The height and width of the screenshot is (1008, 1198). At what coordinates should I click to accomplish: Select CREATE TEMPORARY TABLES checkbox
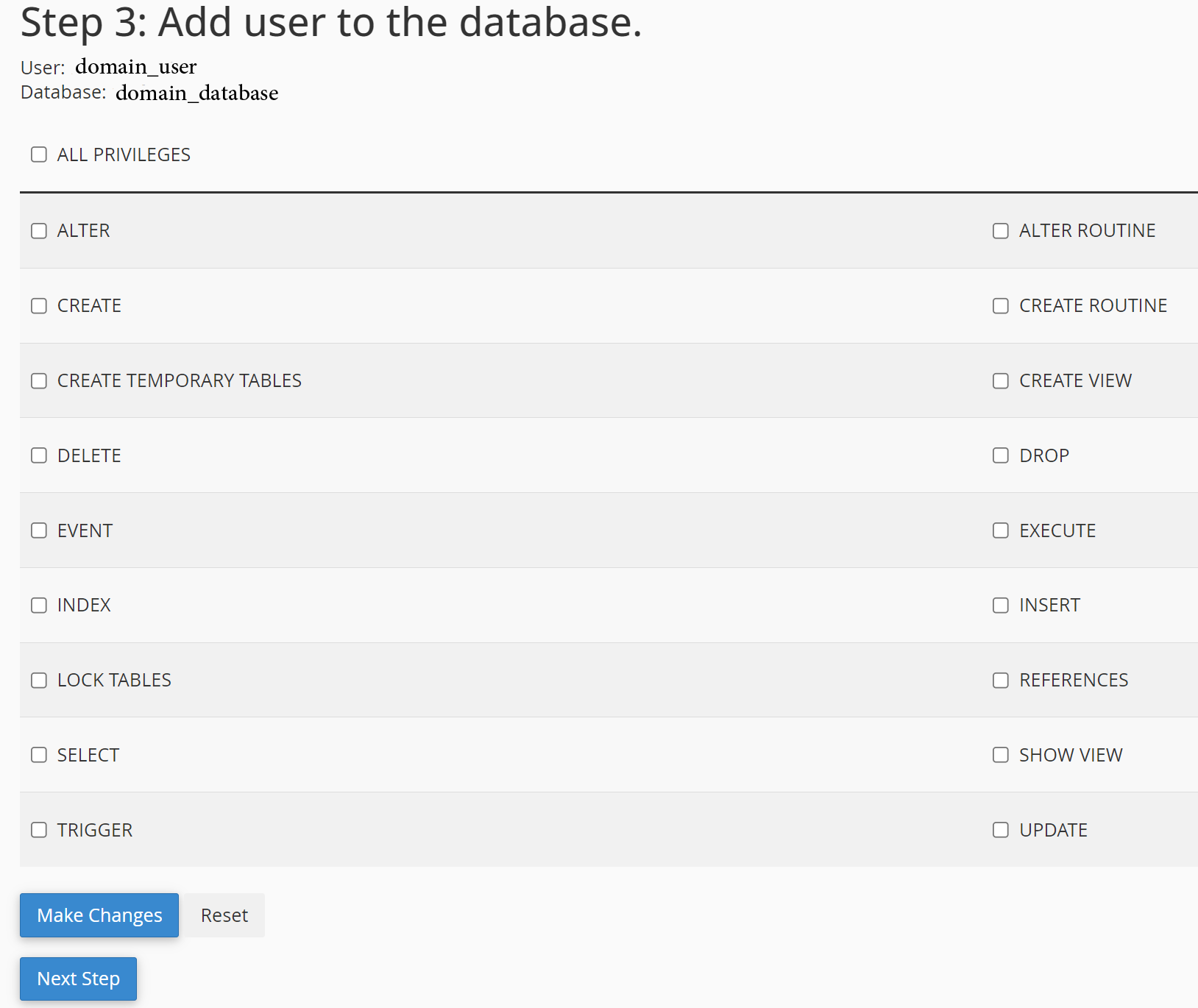coord(39,381)
